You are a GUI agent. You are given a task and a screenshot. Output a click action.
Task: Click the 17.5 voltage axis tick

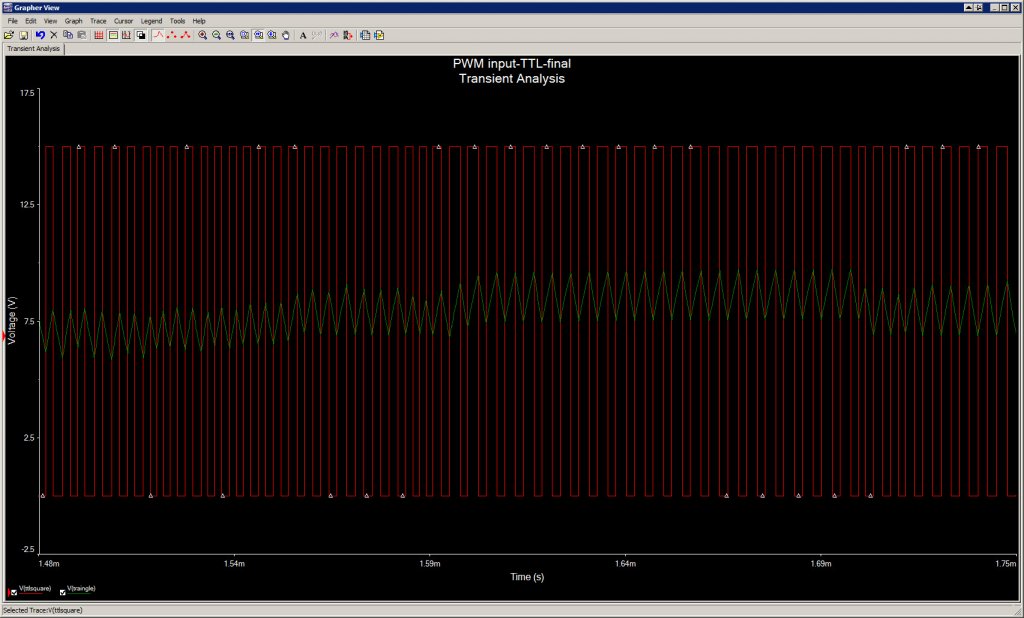27,93
